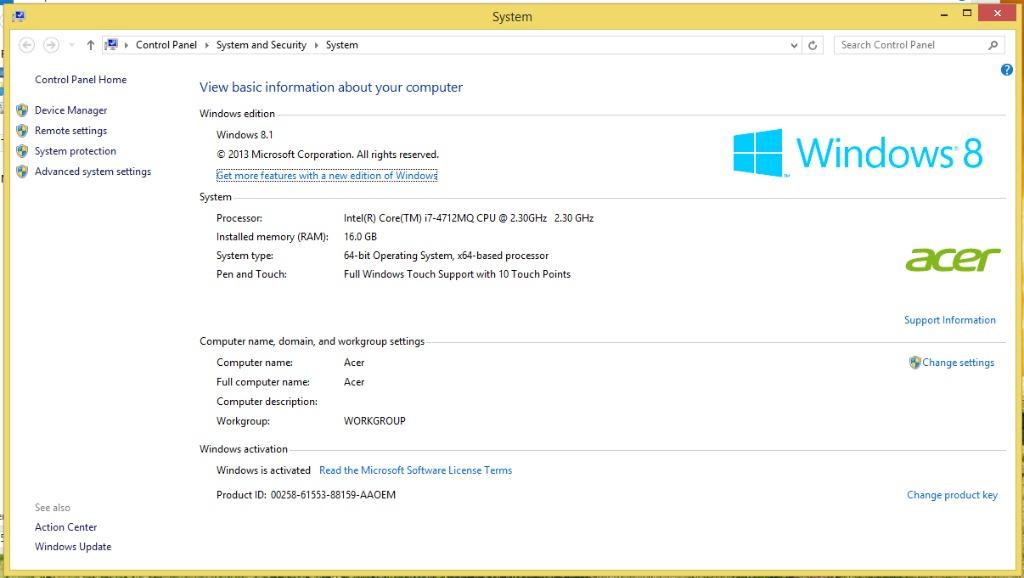This screenshot has height=578, width=1024.
Task: Open System protection
Action: (x=75, y=151)
